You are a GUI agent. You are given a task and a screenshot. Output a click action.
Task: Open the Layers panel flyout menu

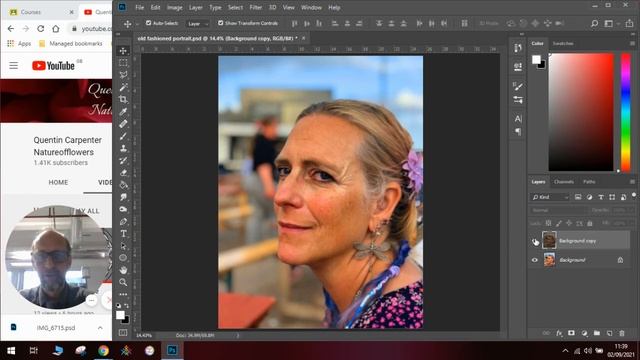coord(632,182)
